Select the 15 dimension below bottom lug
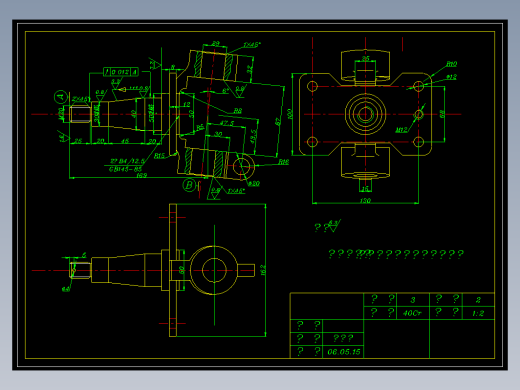 (x=365, y=189)
